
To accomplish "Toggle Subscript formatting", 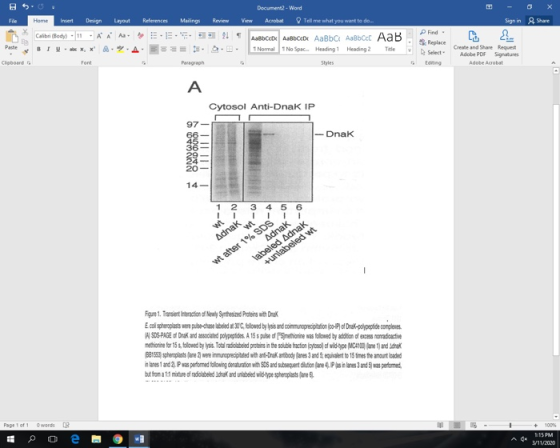I will tap(82, 49).
